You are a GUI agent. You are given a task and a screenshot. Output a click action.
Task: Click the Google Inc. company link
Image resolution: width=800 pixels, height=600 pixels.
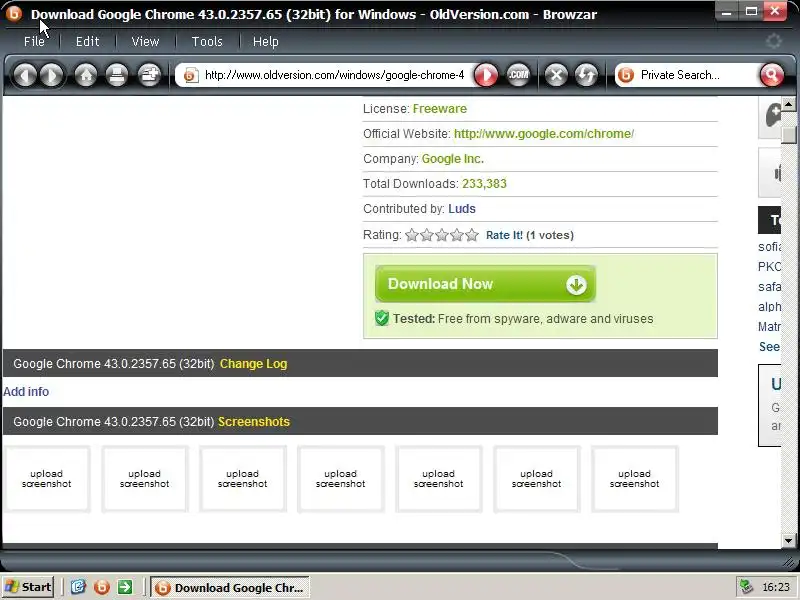[x=453, y=159]
